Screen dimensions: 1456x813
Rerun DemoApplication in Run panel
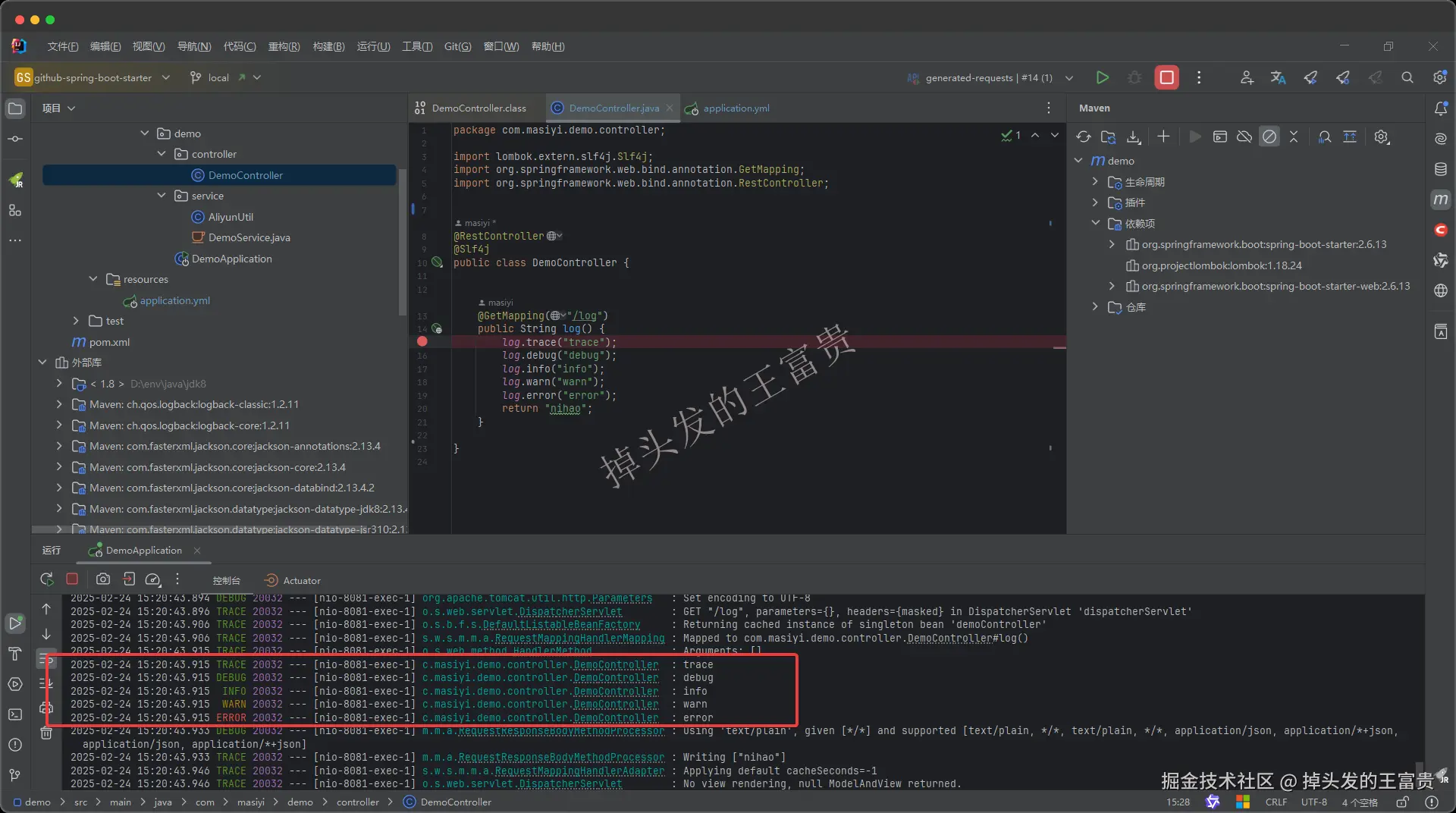[x=47, y=579]
